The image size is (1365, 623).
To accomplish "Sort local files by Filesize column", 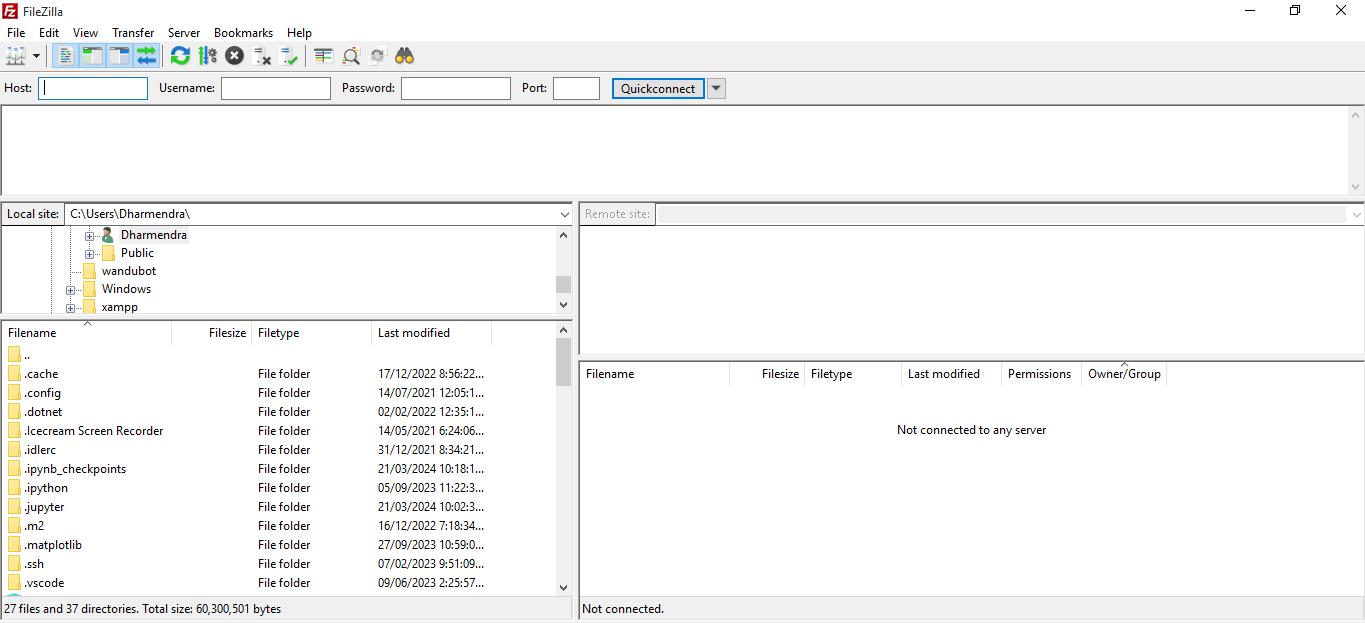I will (211, 333).
